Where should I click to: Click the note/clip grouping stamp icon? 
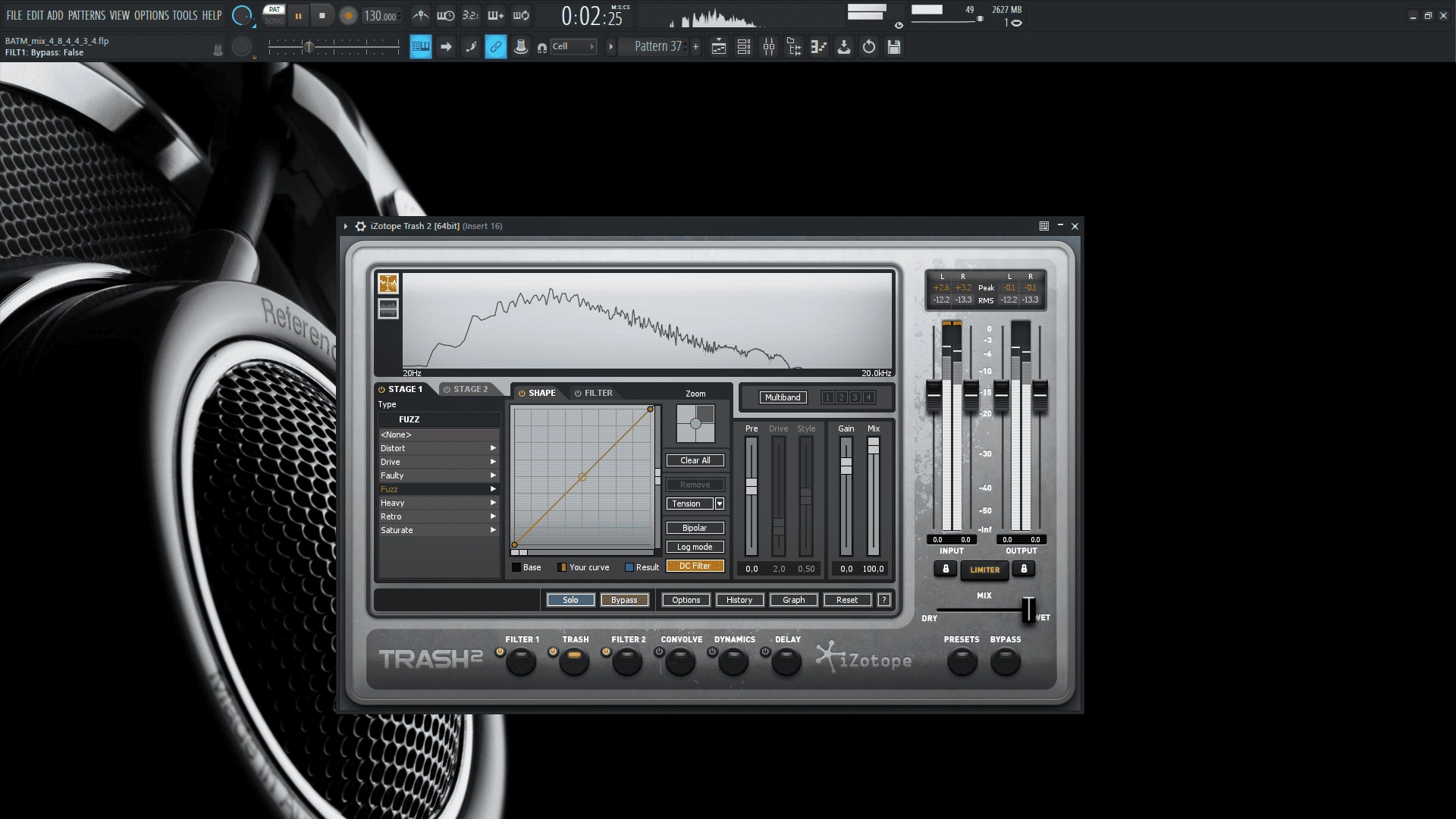521,47
